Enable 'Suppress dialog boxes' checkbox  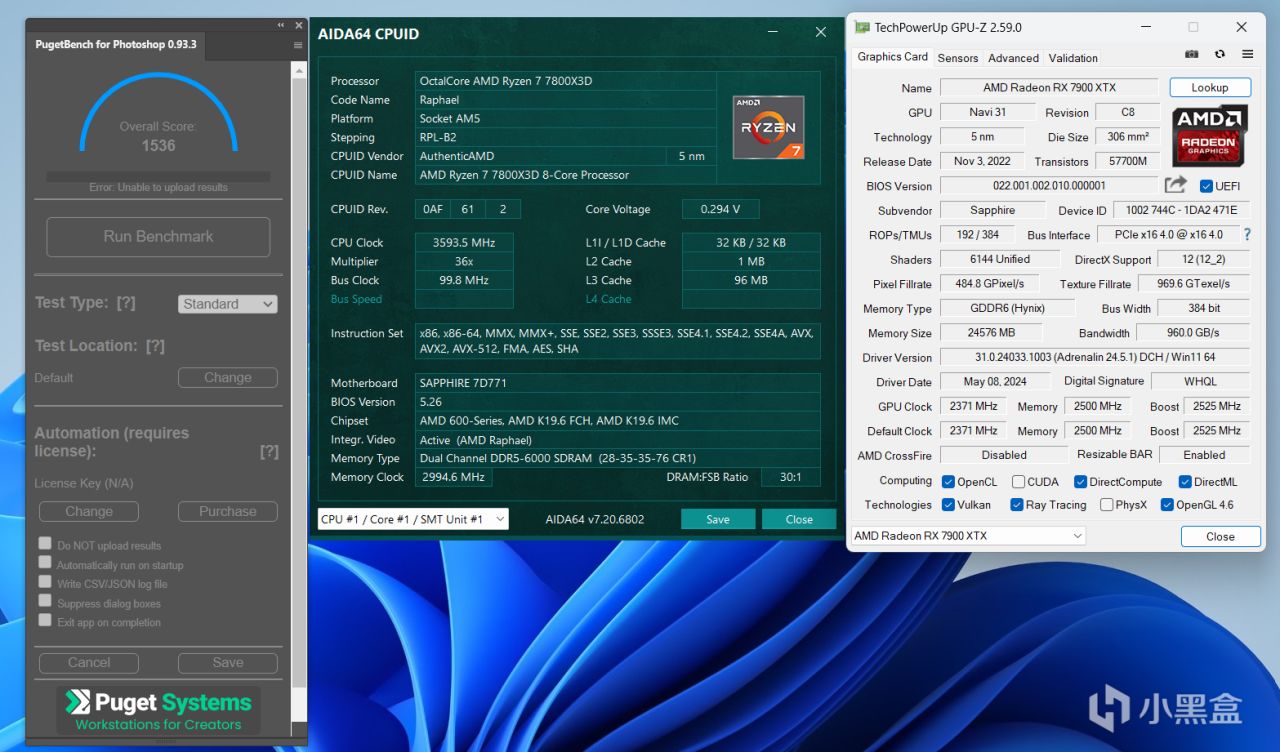point(45,600)
